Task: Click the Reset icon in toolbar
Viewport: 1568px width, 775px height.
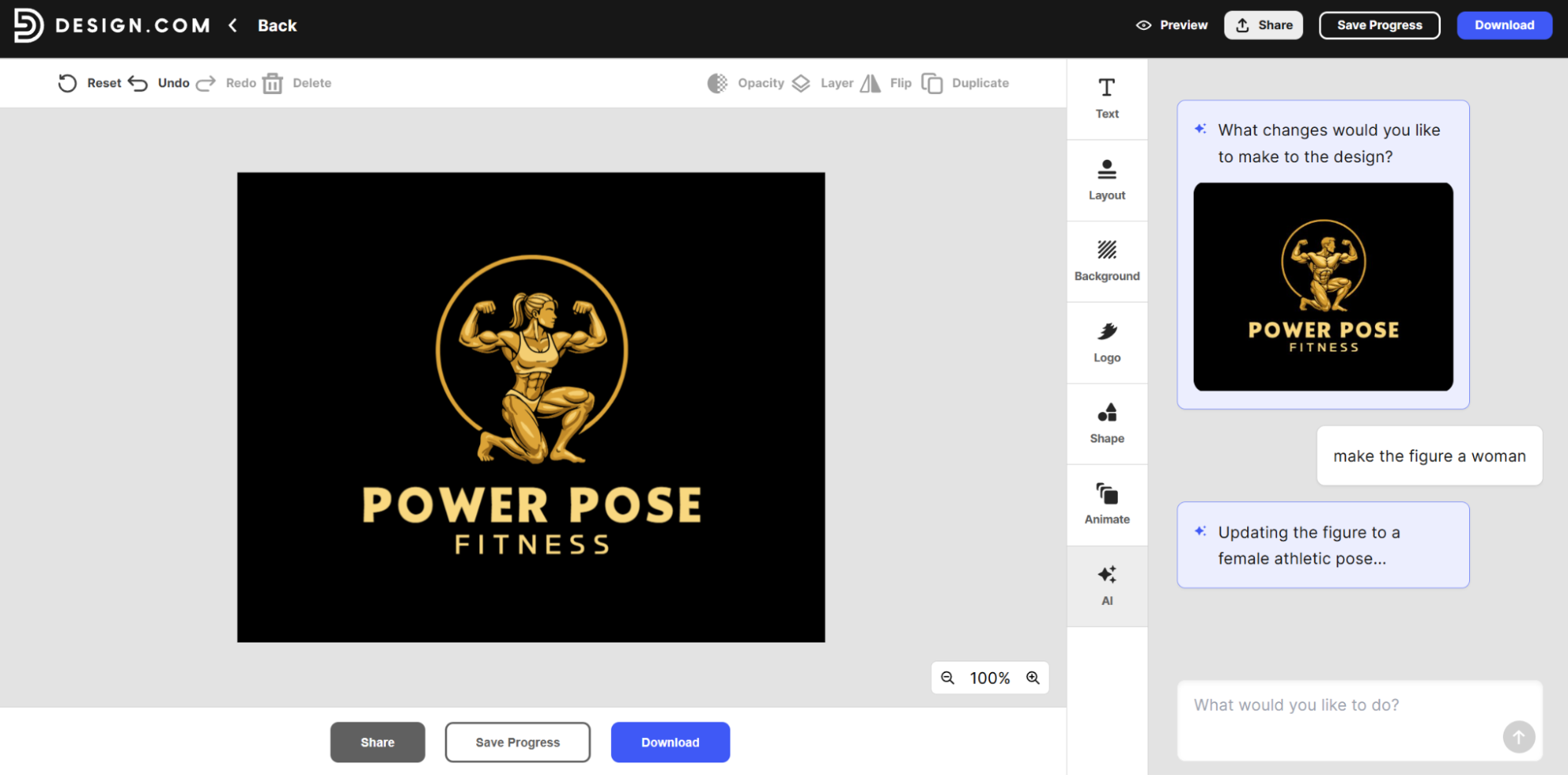Action: click(67, 83)
